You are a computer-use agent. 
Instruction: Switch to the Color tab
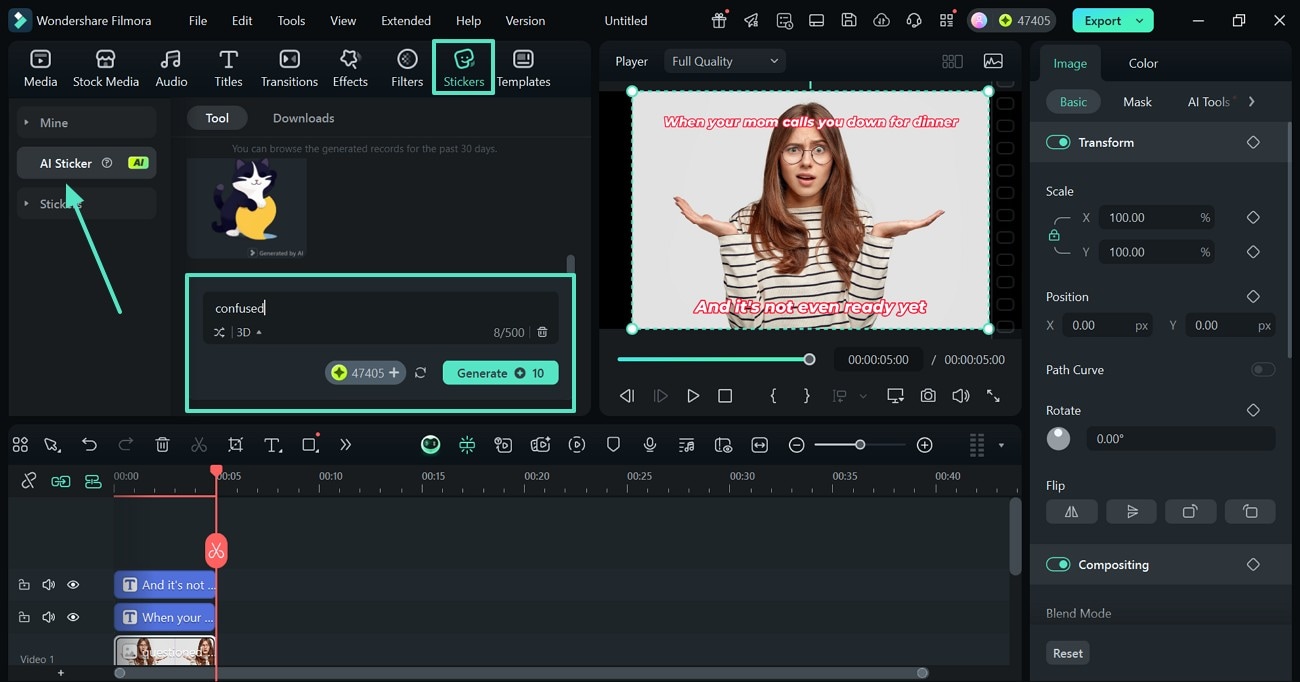click(x=1143, y=63)
